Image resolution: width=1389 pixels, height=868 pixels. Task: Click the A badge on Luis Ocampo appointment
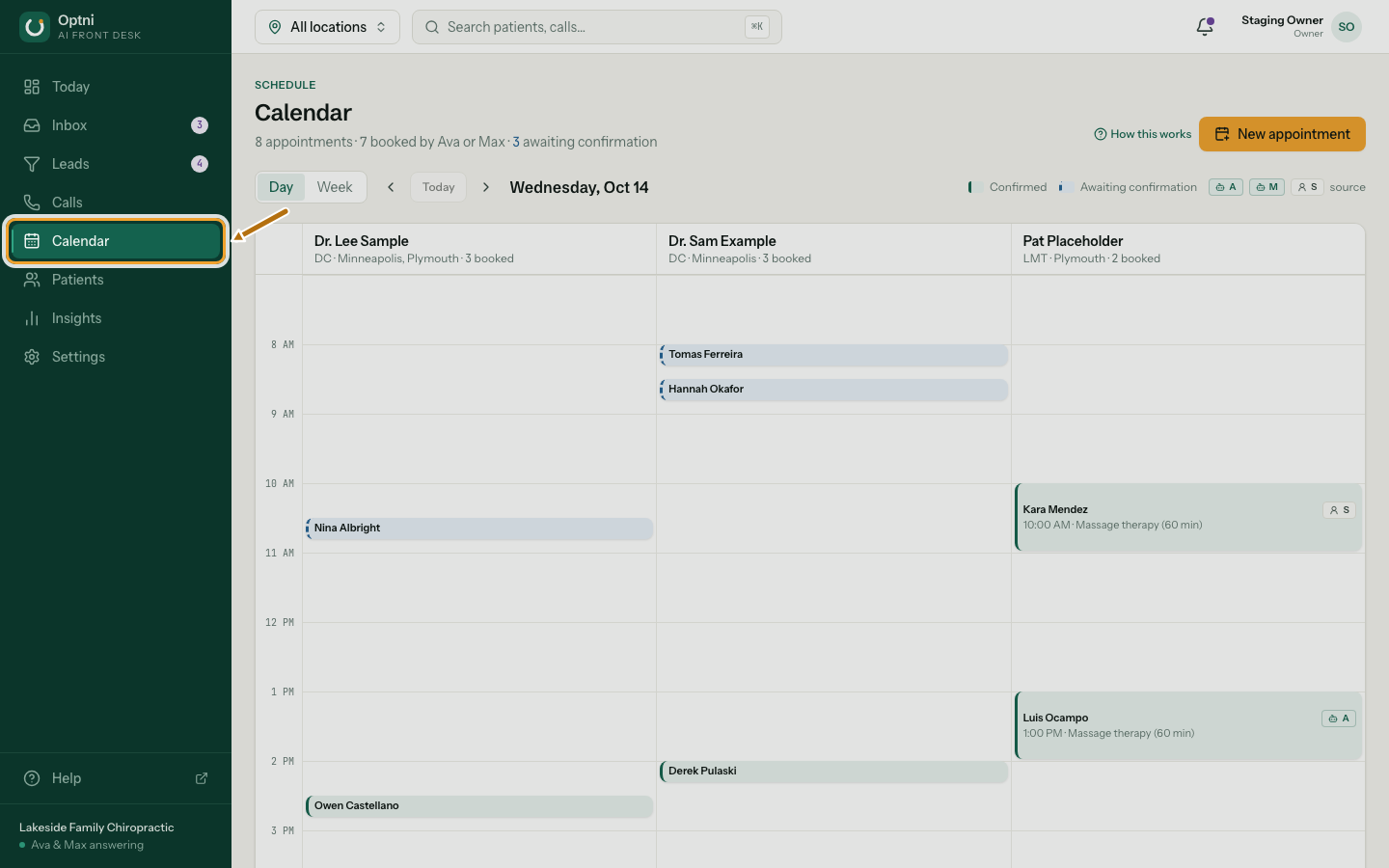pos(1339,719)
